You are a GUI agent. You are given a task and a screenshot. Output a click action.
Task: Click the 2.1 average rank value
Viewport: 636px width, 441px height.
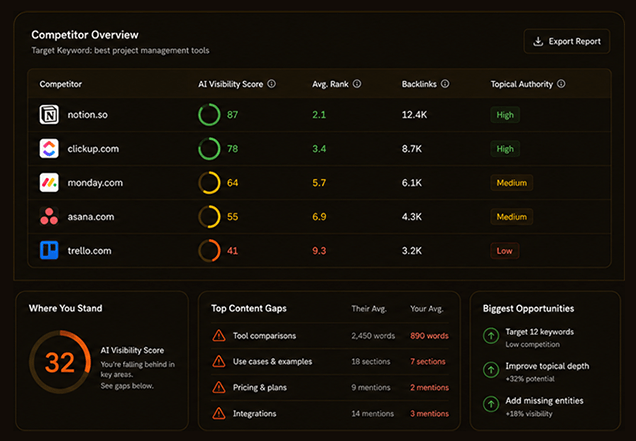click(x=319, y=115)
